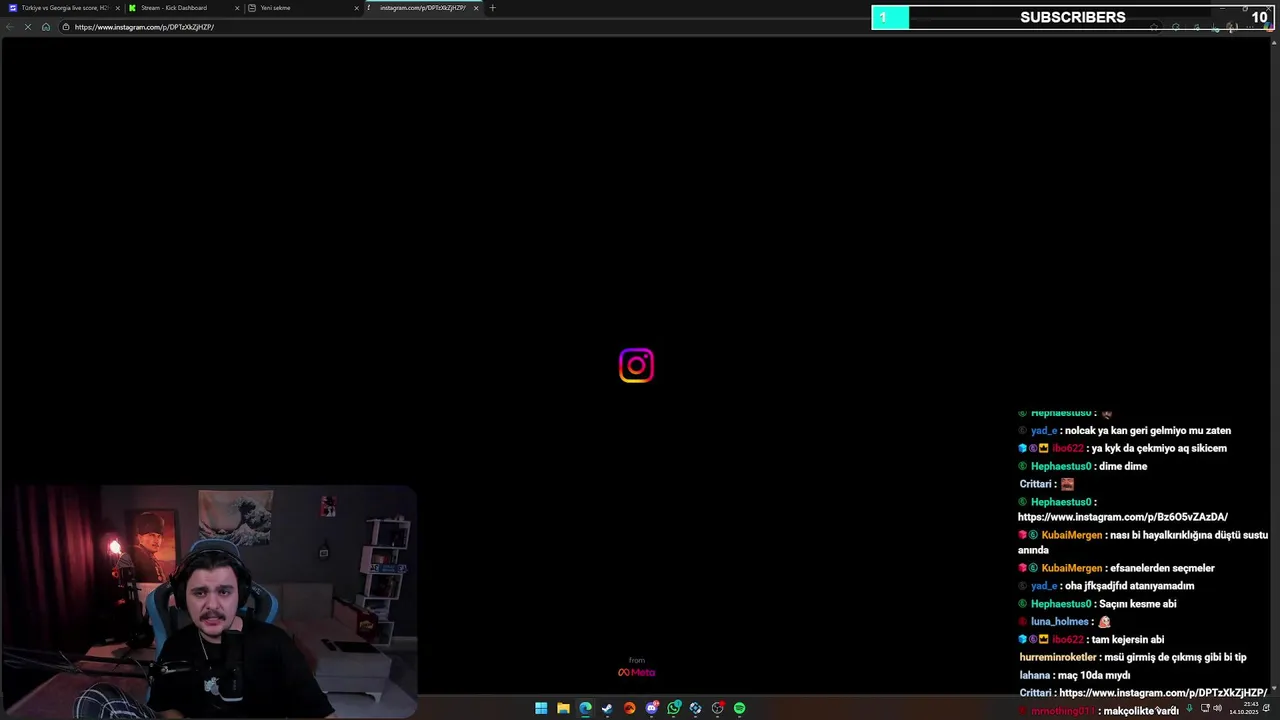The width and height of the screenshot is (1280, 720).
Task: Click chat message 'nolcak ya kan geri gelmiyo mu zaten'
Action: point(1148,430)
